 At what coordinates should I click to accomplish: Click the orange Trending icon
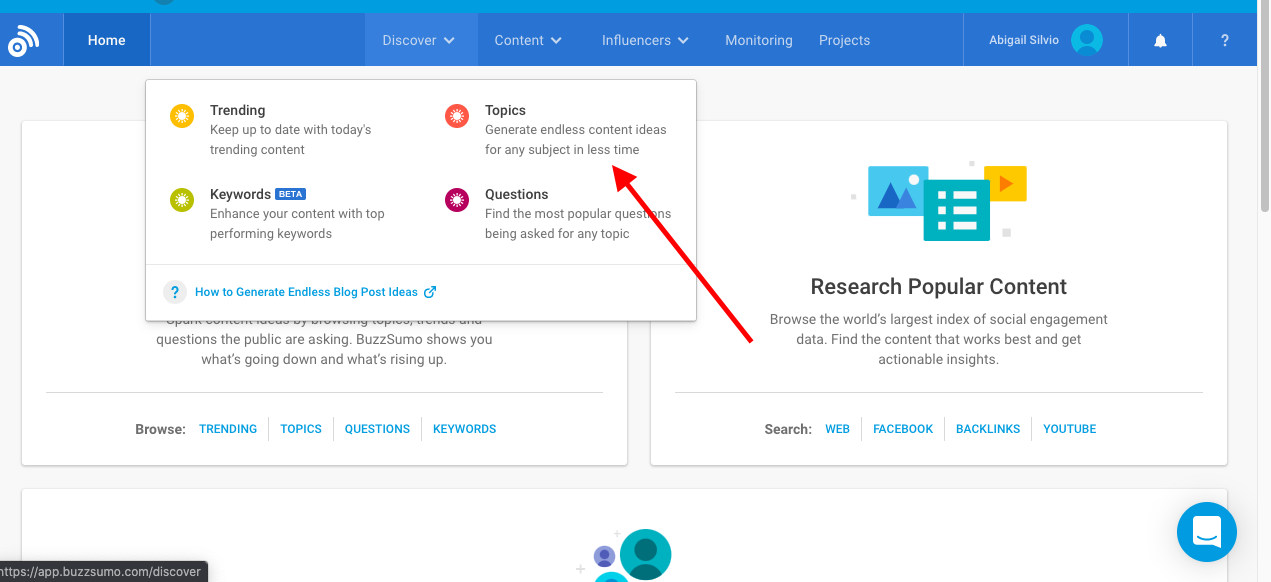point(182,116)
